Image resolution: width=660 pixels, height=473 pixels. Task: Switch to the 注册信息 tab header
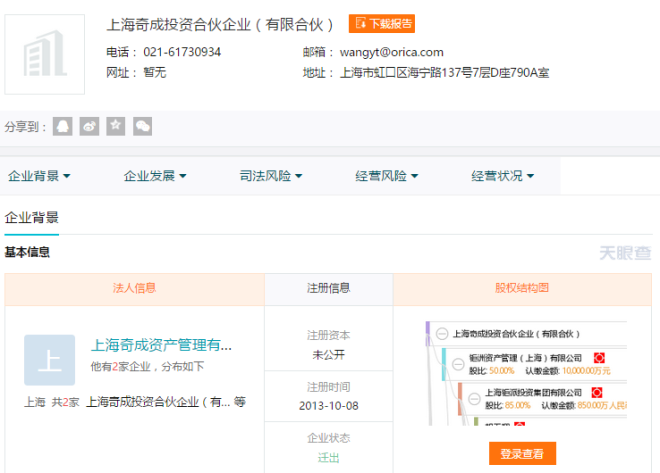coord(329,289)
